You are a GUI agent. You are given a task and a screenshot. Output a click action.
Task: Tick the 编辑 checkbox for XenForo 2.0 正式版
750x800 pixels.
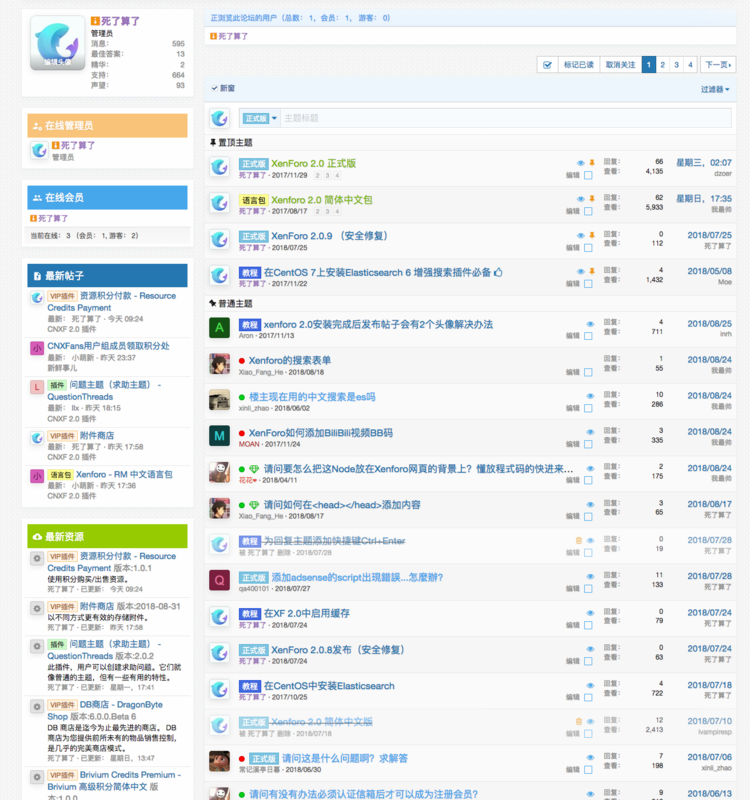[588, 175]
